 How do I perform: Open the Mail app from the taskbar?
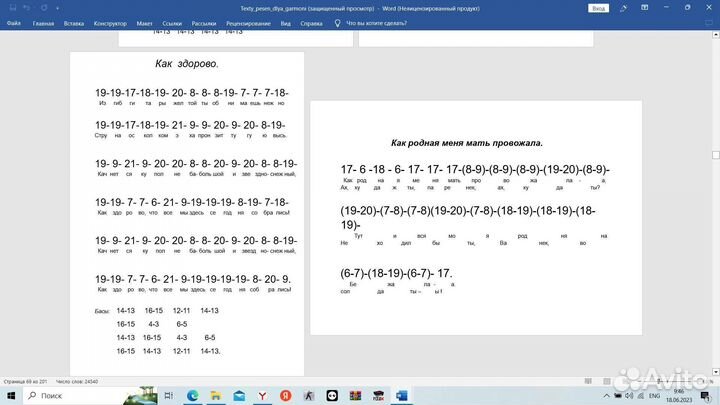click(238, 396)
